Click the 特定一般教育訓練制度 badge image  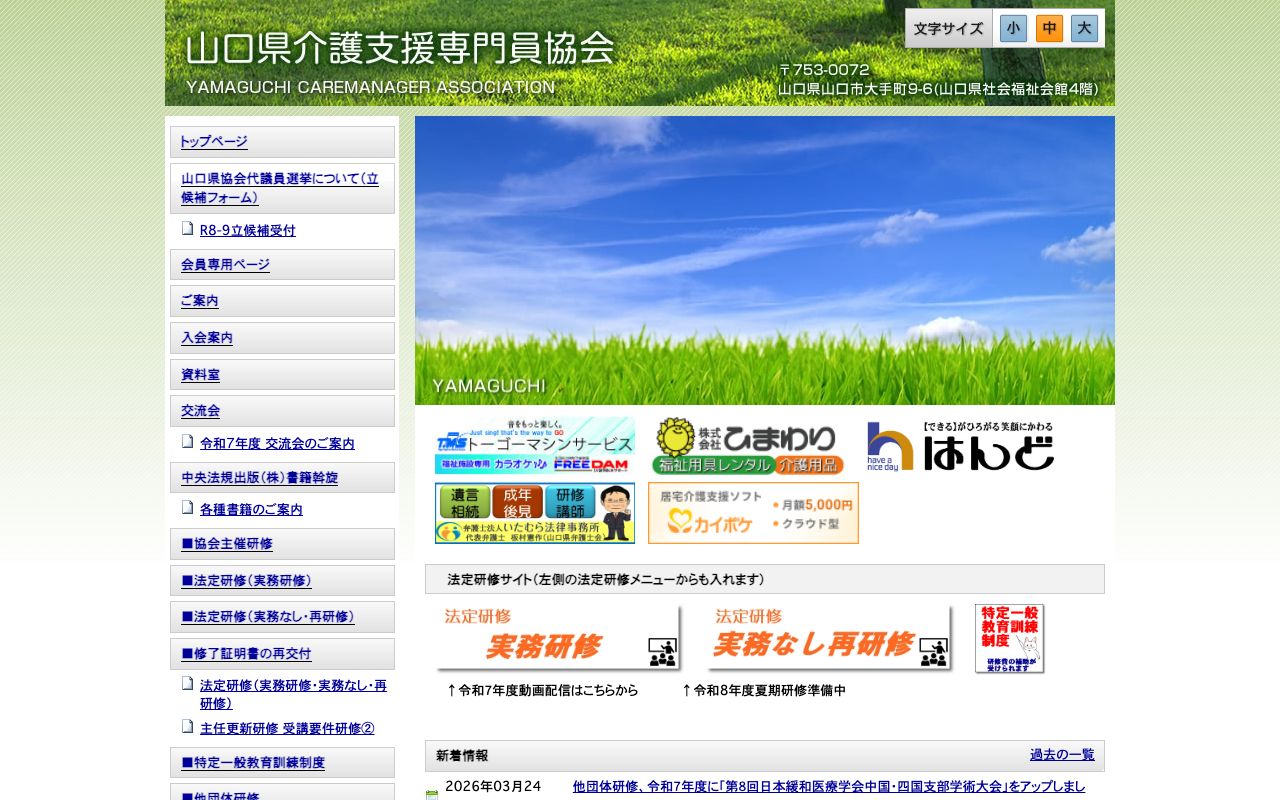coord(1008,638)
